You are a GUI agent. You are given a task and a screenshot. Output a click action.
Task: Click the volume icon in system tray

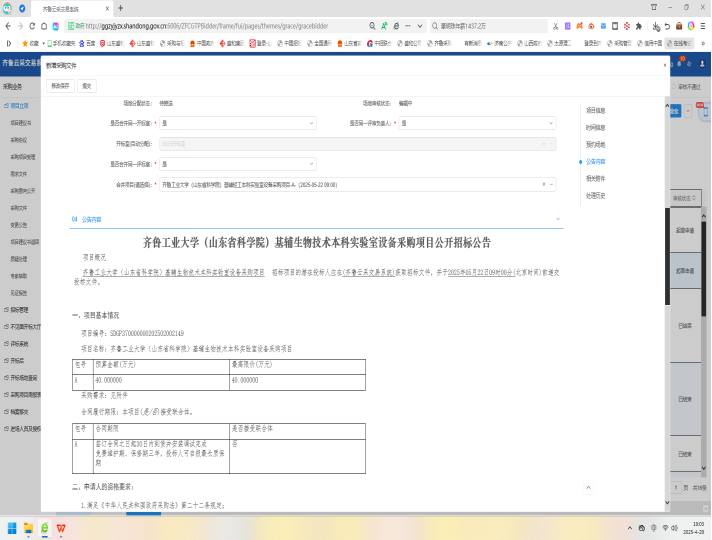coord(674,528)
